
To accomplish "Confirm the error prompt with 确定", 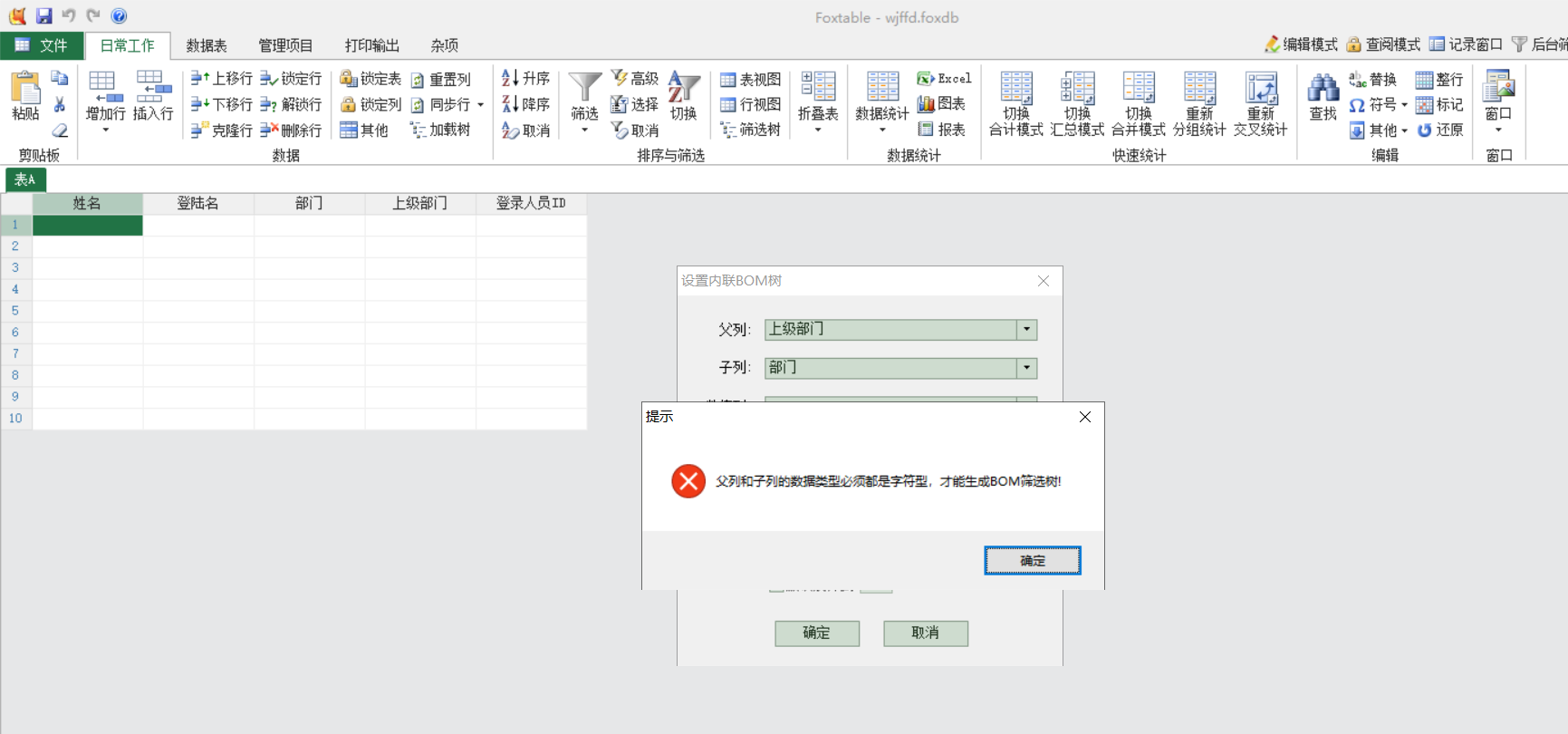I will (x=1032, y=561).
